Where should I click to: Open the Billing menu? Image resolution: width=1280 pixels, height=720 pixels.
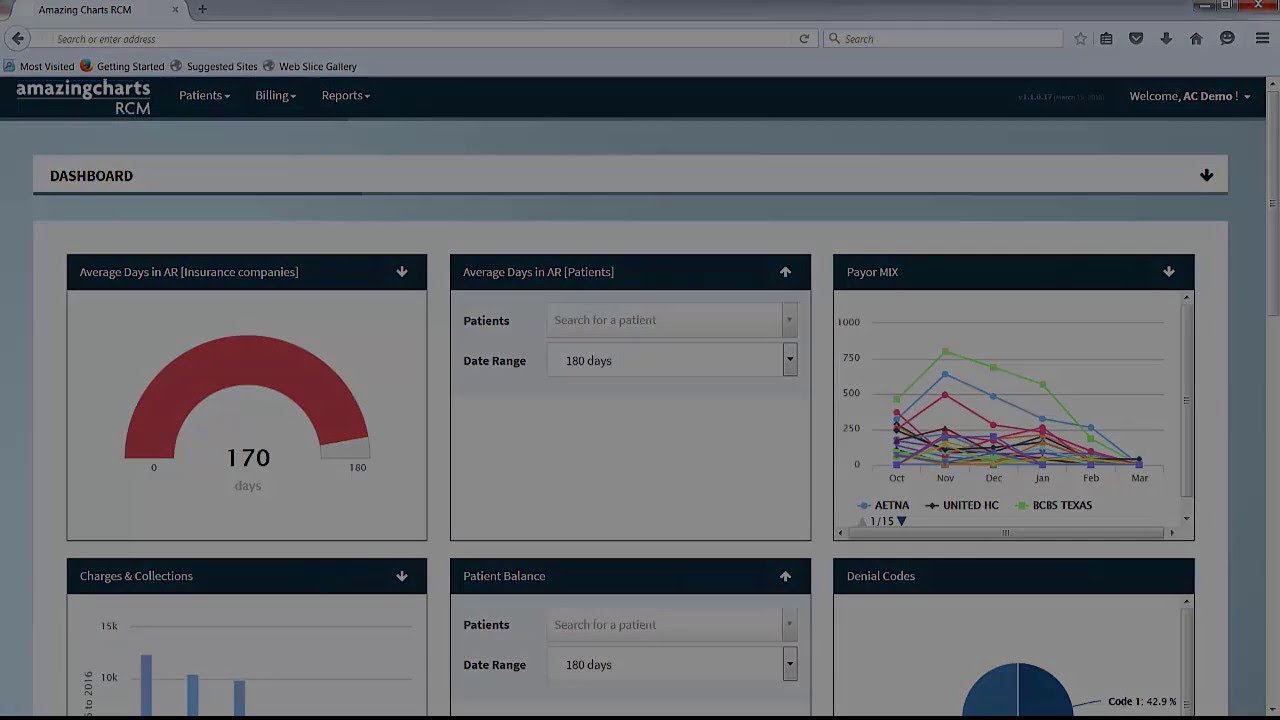pos(275,96)
